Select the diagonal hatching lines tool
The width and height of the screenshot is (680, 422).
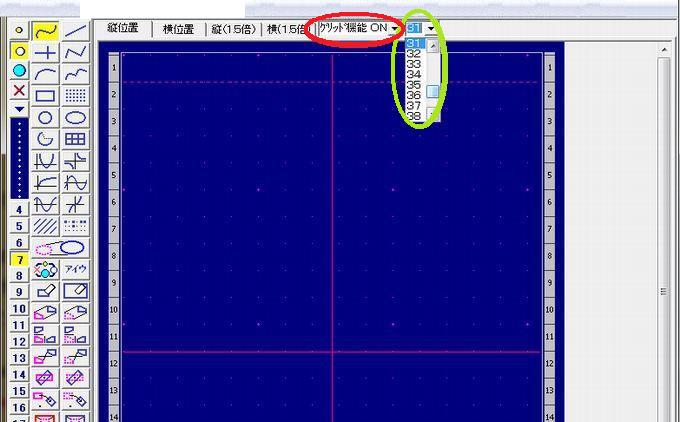[x=45, y=226]
